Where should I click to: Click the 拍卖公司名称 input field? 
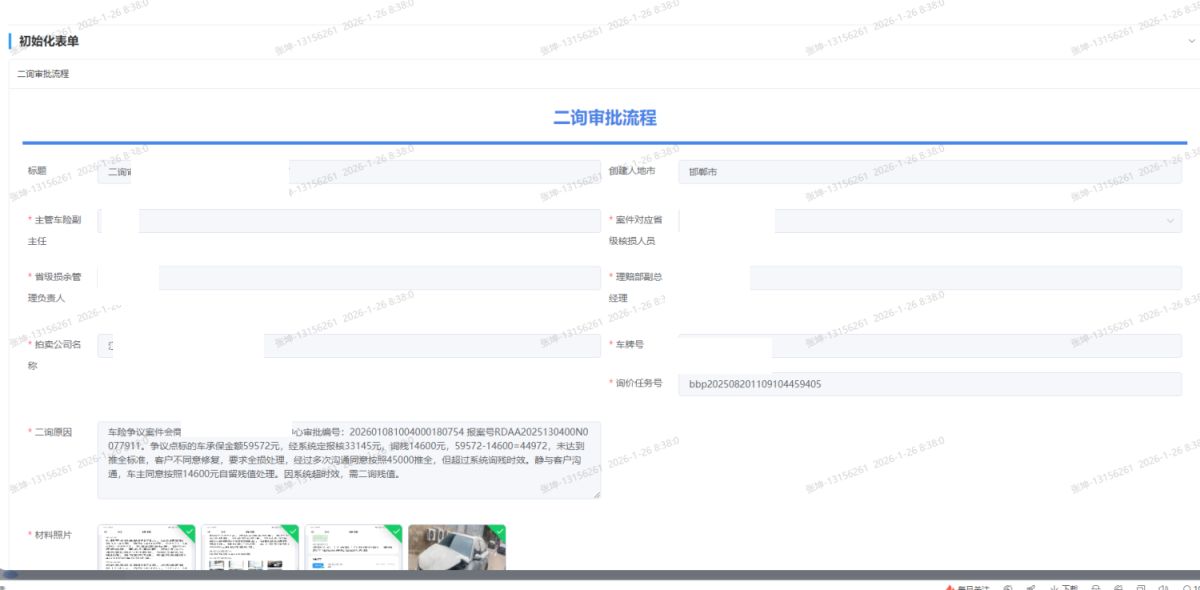point(430,345)
